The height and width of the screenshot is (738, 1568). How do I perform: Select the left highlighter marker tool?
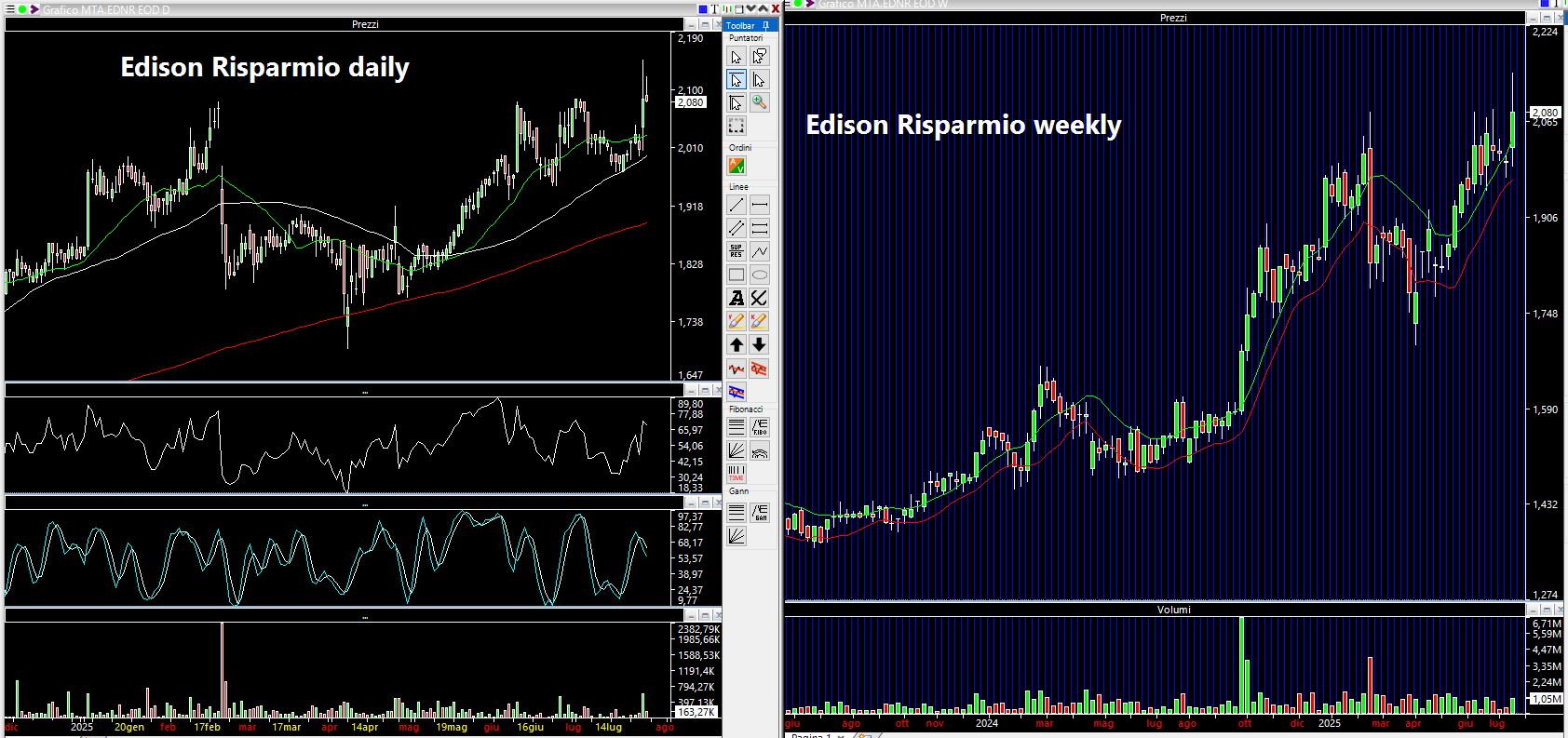pos(737,321)
